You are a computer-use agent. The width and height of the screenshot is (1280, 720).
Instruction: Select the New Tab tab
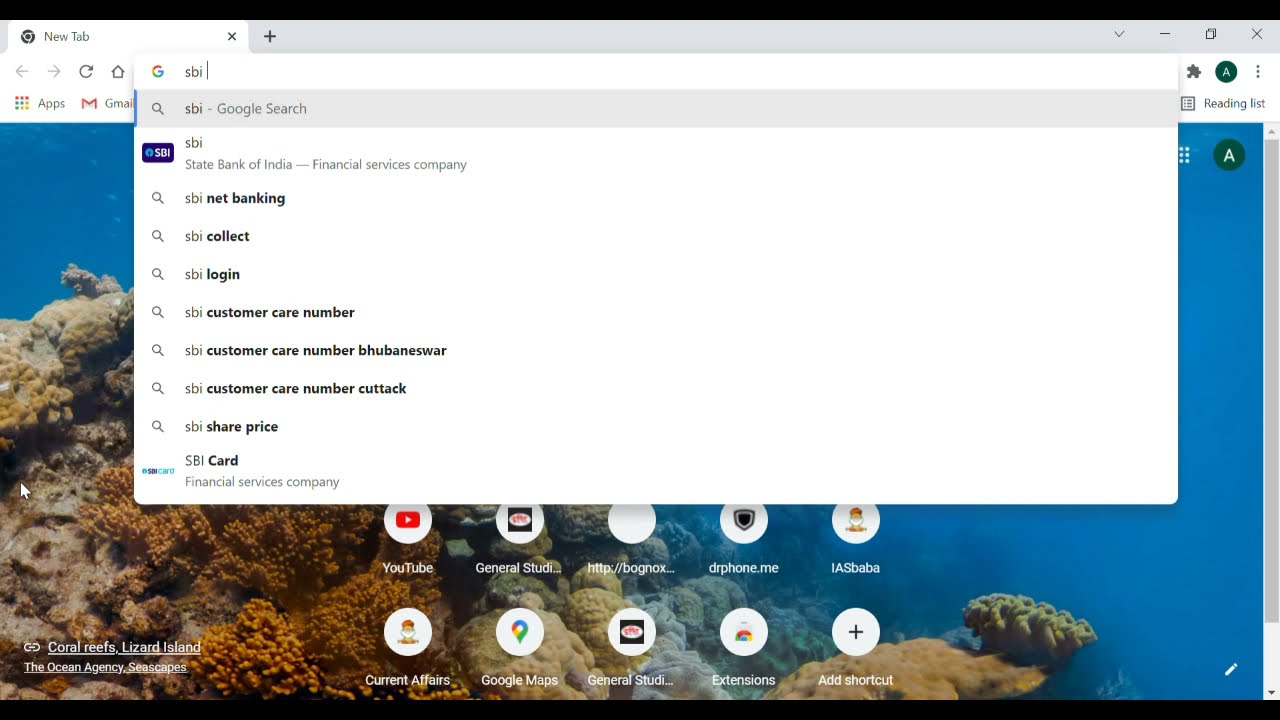[x=128, y=36]
